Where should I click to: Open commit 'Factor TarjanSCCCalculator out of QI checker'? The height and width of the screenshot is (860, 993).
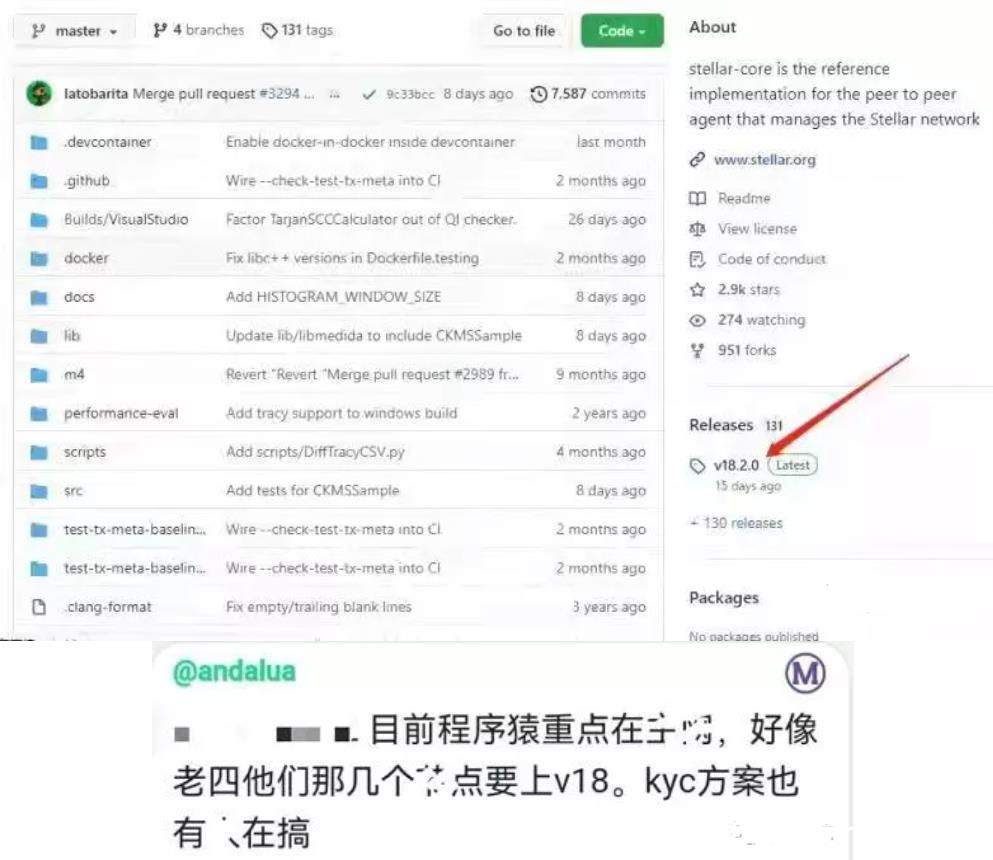372,219
